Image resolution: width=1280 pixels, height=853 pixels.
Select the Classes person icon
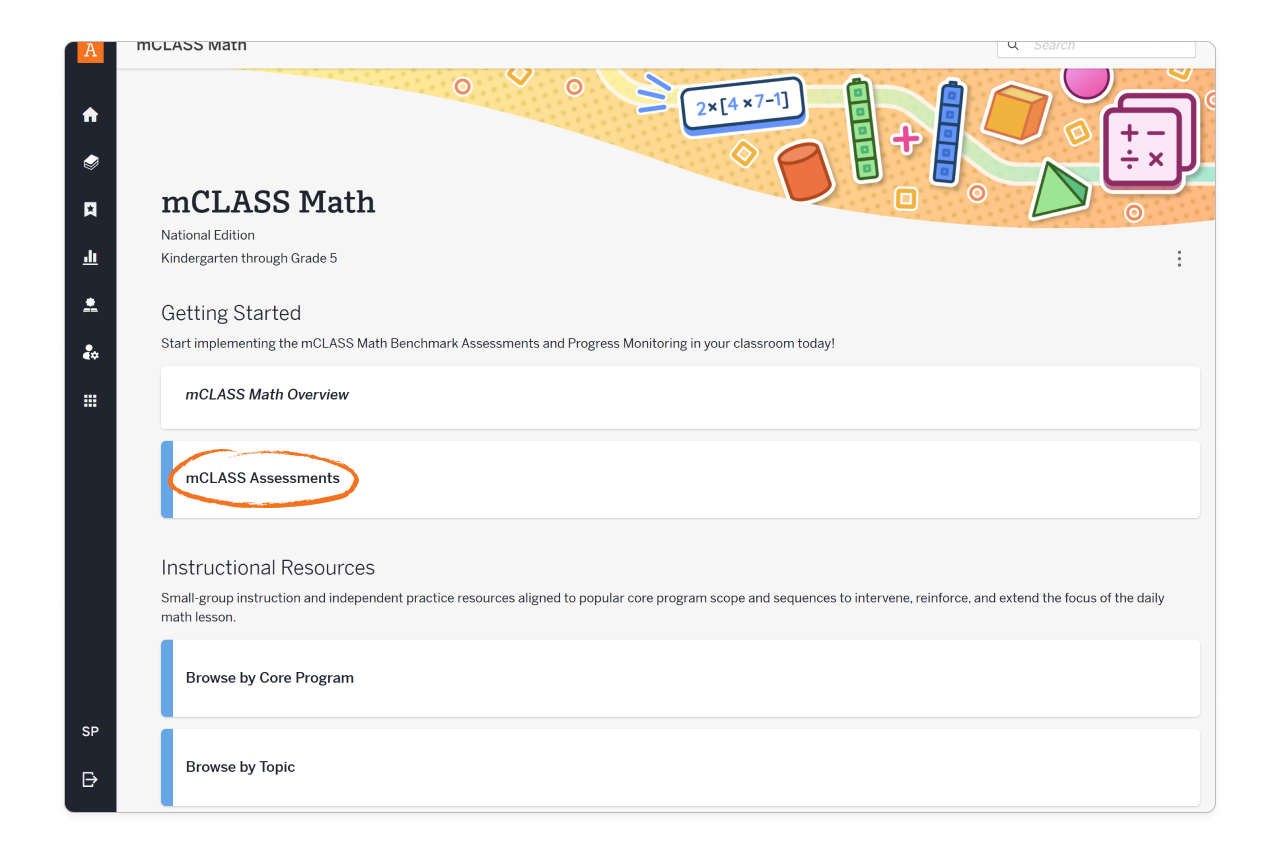pos(90,305)
